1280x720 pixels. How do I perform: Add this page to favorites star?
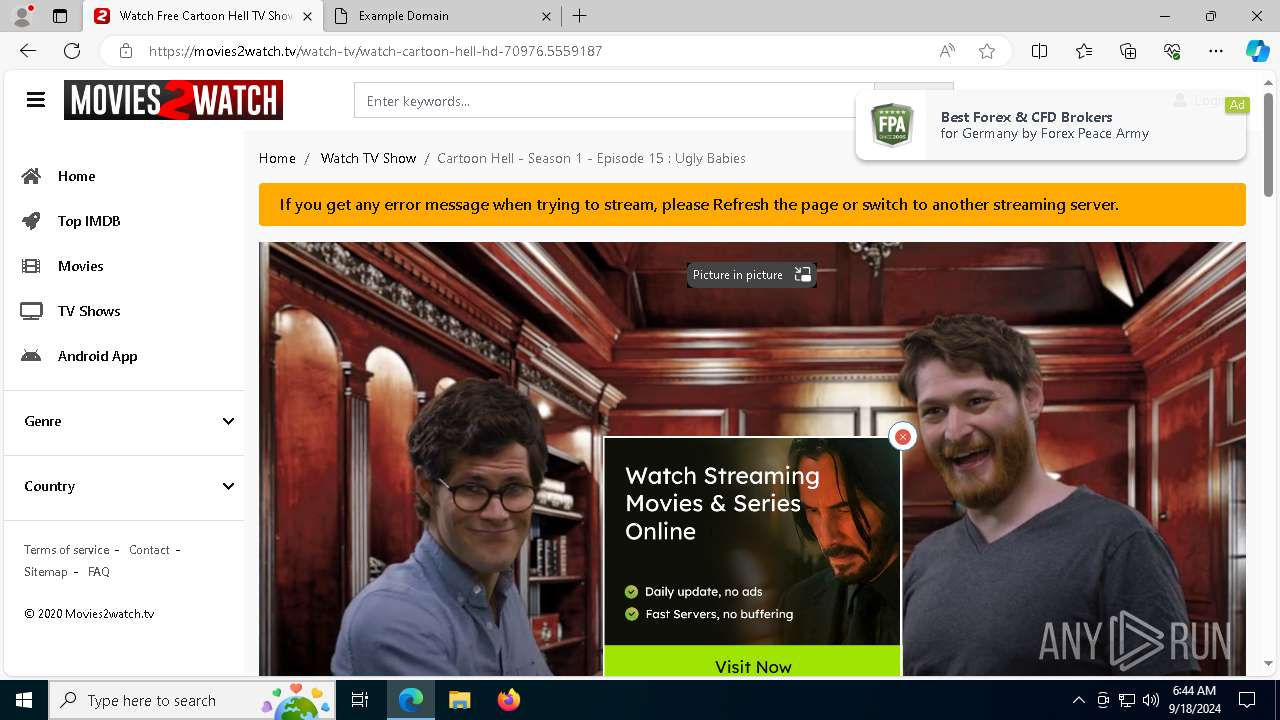pos(987,51)
